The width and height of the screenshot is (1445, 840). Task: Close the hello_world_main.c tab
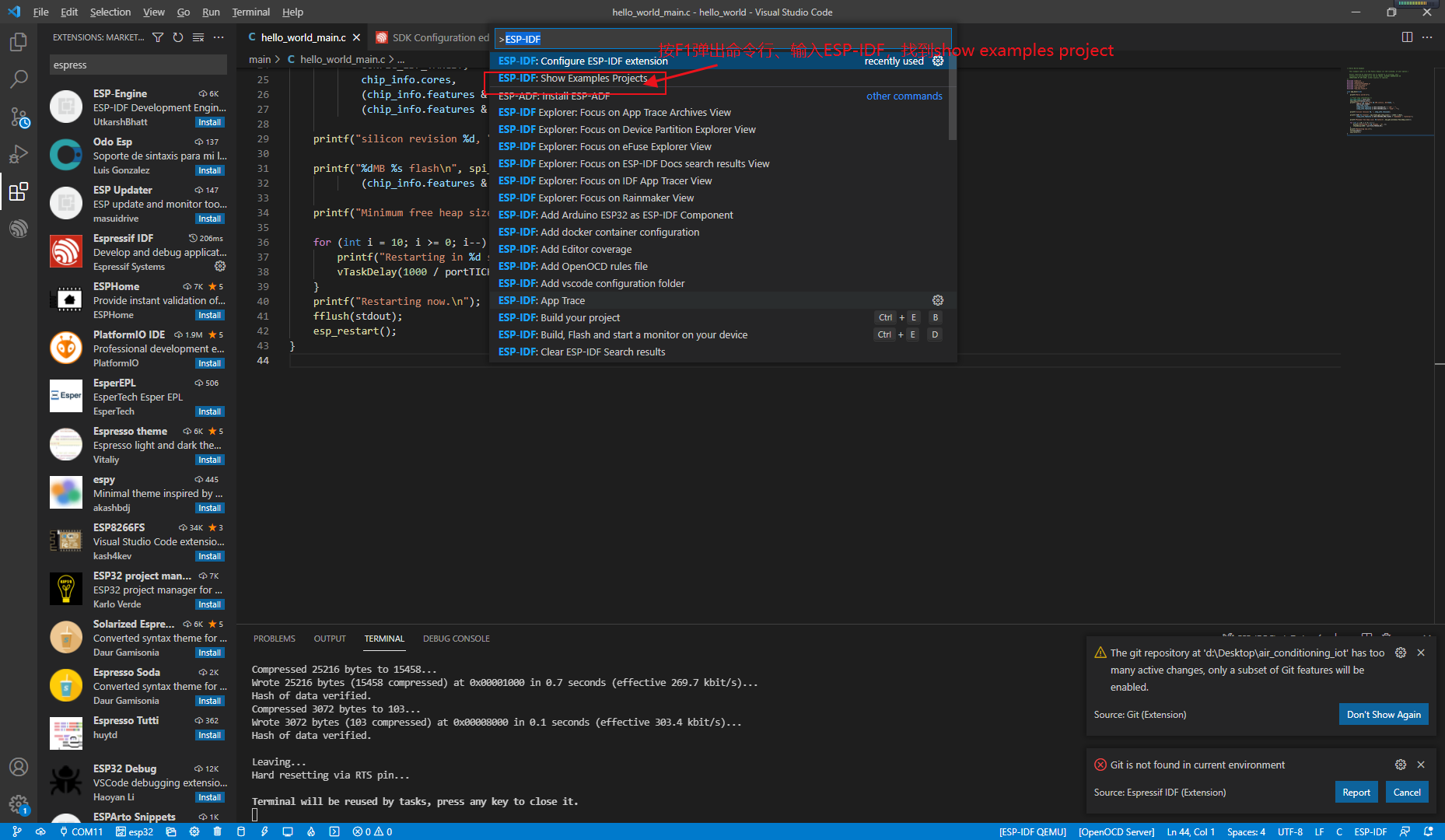pos(356,37)
